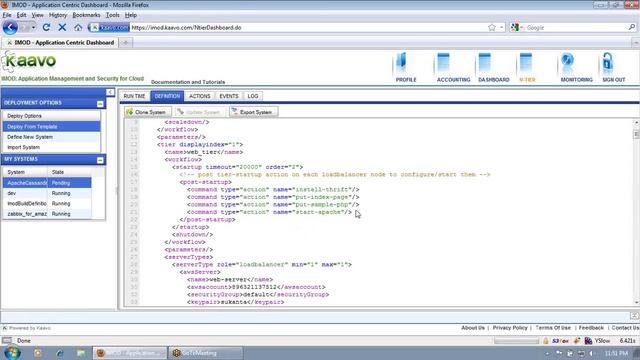640x360 pixels.
Task: Switch to the Run Time tab
Action: pyautogui.click(x=134, y=96)
